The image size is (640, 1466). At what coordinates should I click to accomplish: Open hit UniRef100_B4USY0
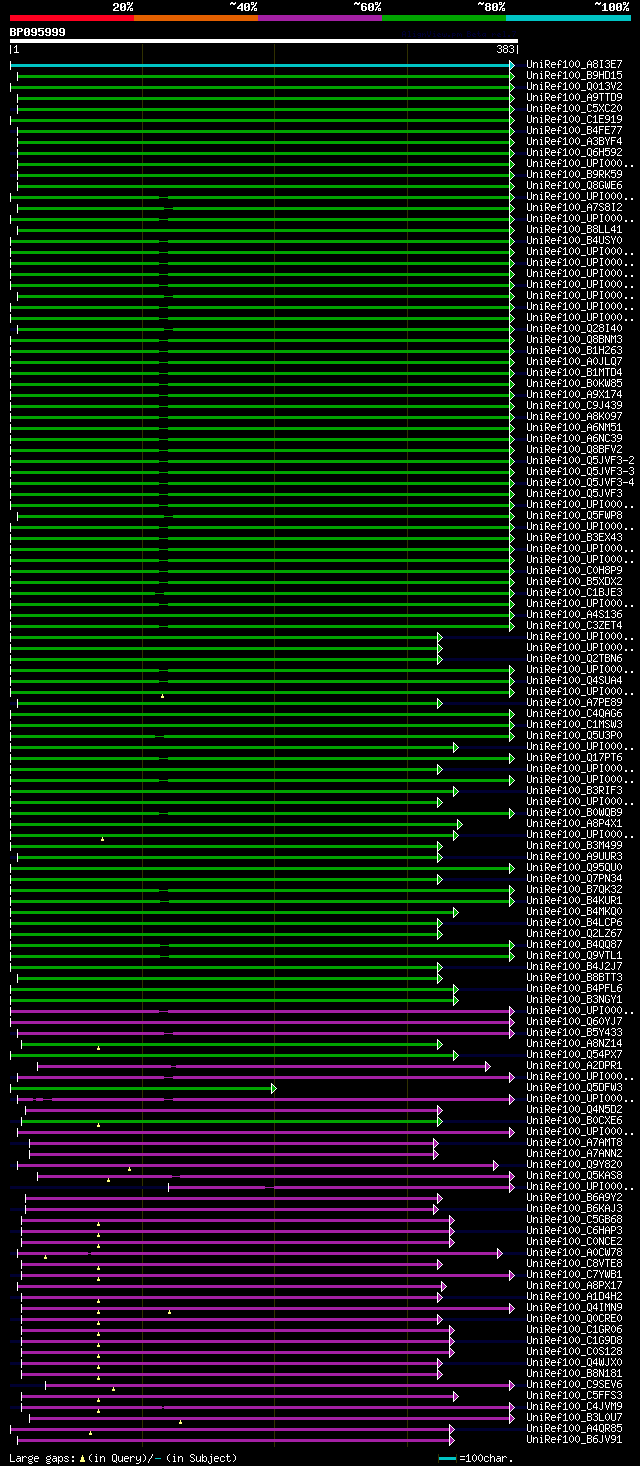click(x=574, y=240)
